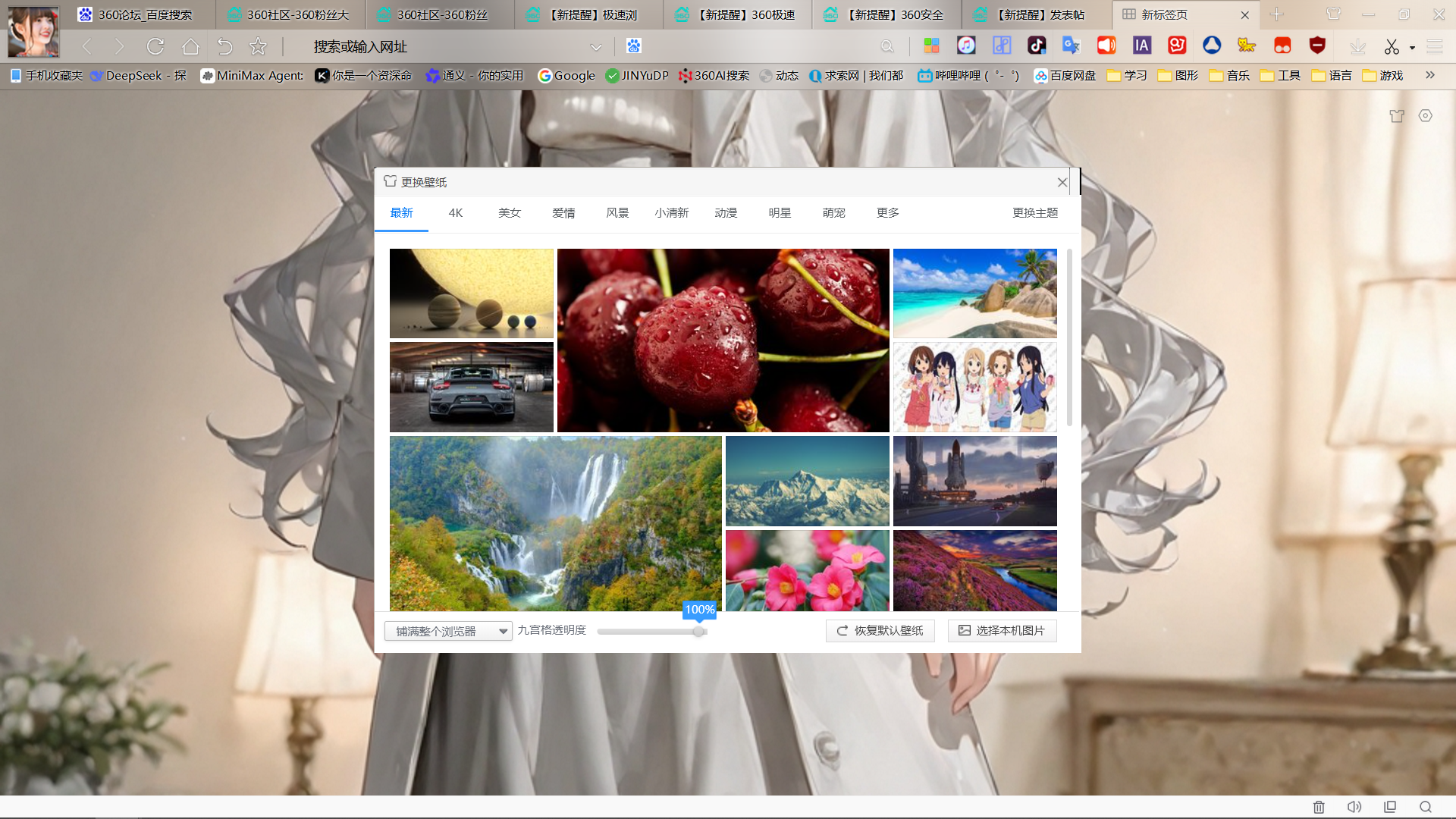Click the 九宫格透明度 slider handle

click(698, 631)
